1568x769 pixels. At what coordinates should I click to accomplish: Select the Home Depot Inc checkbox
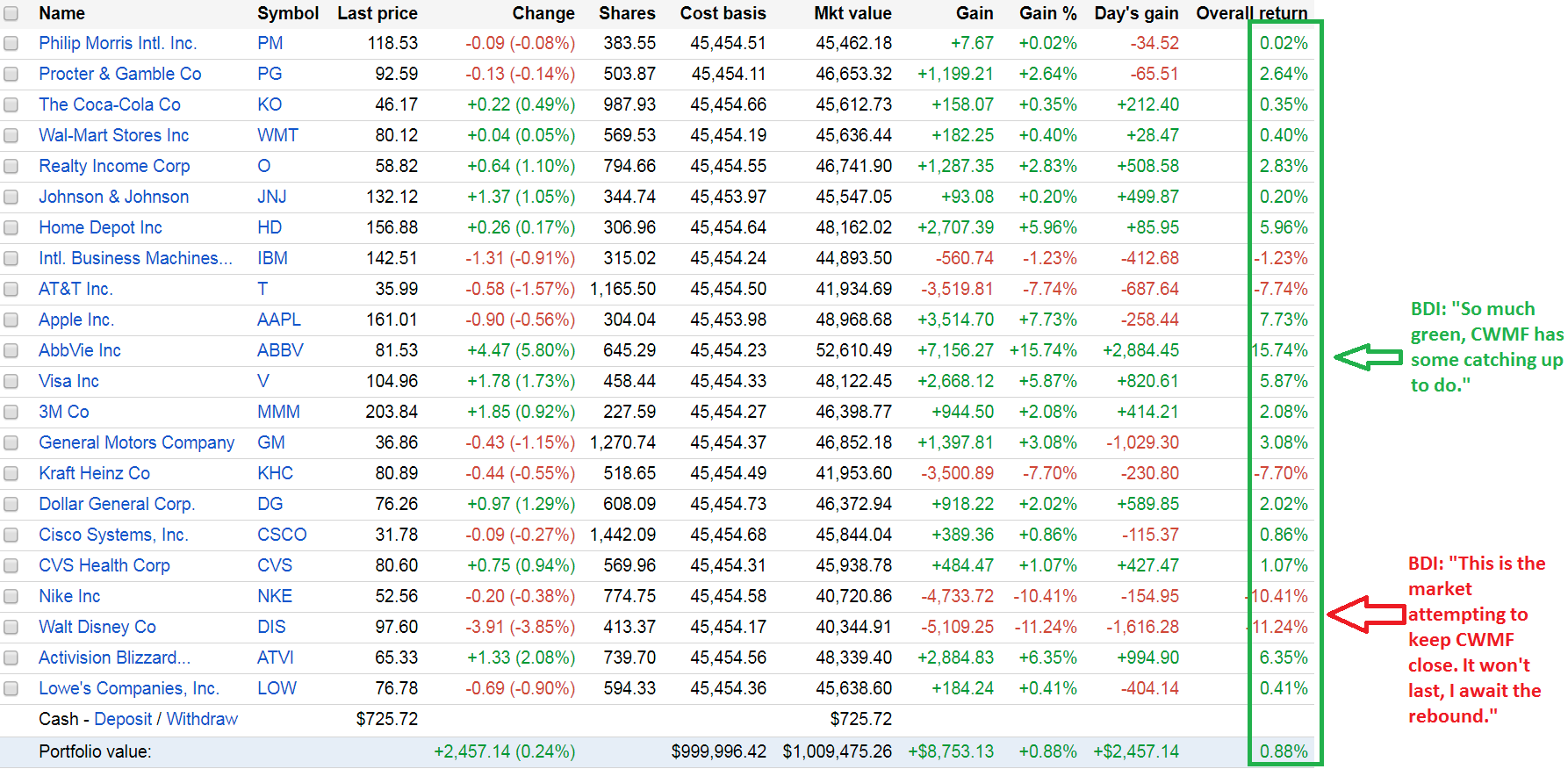(x=11, y=228)
